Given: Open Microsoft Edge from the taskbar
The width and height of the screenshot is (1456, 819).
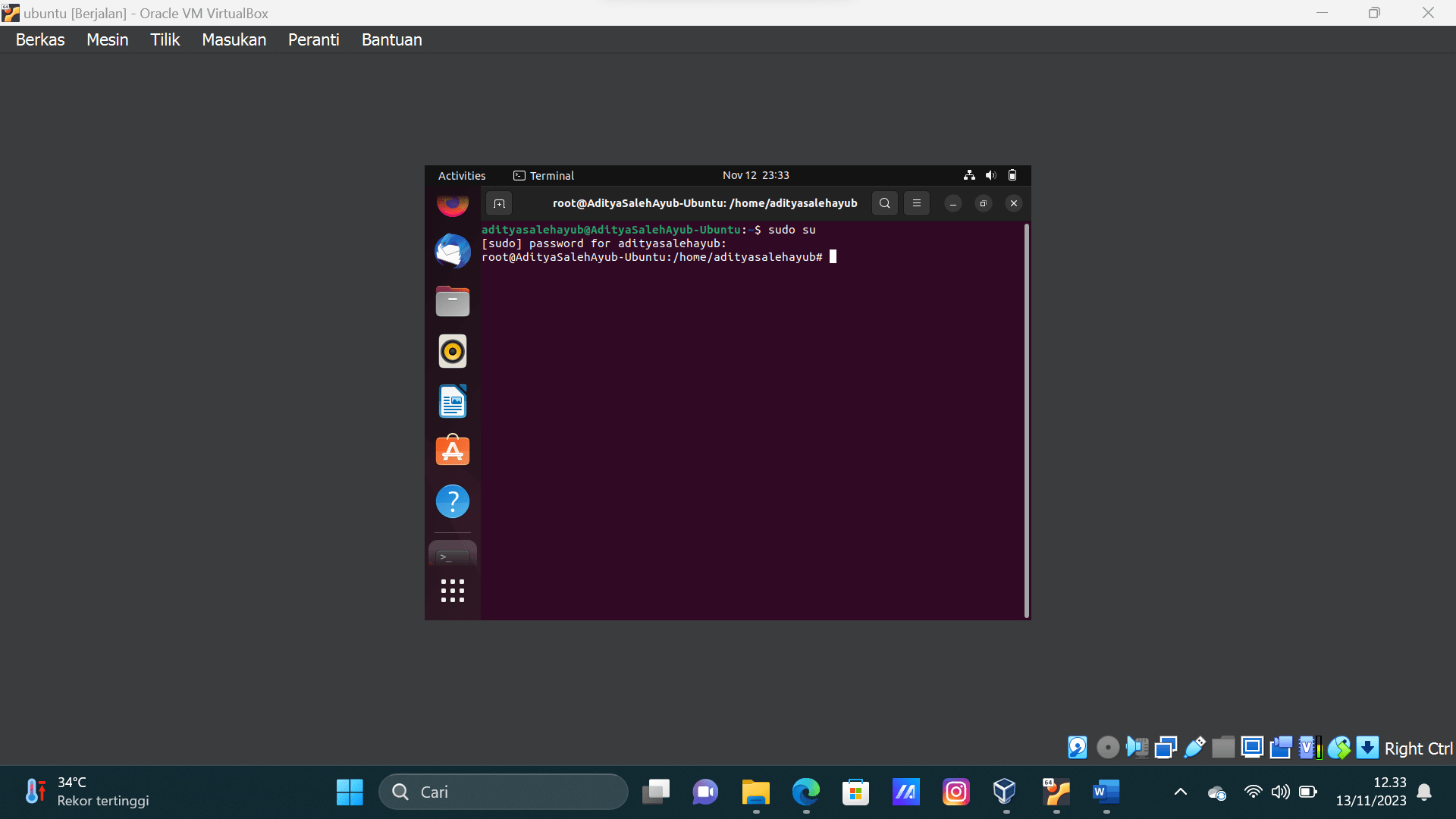Looking at the screenshot, I should tap(805, 792).
